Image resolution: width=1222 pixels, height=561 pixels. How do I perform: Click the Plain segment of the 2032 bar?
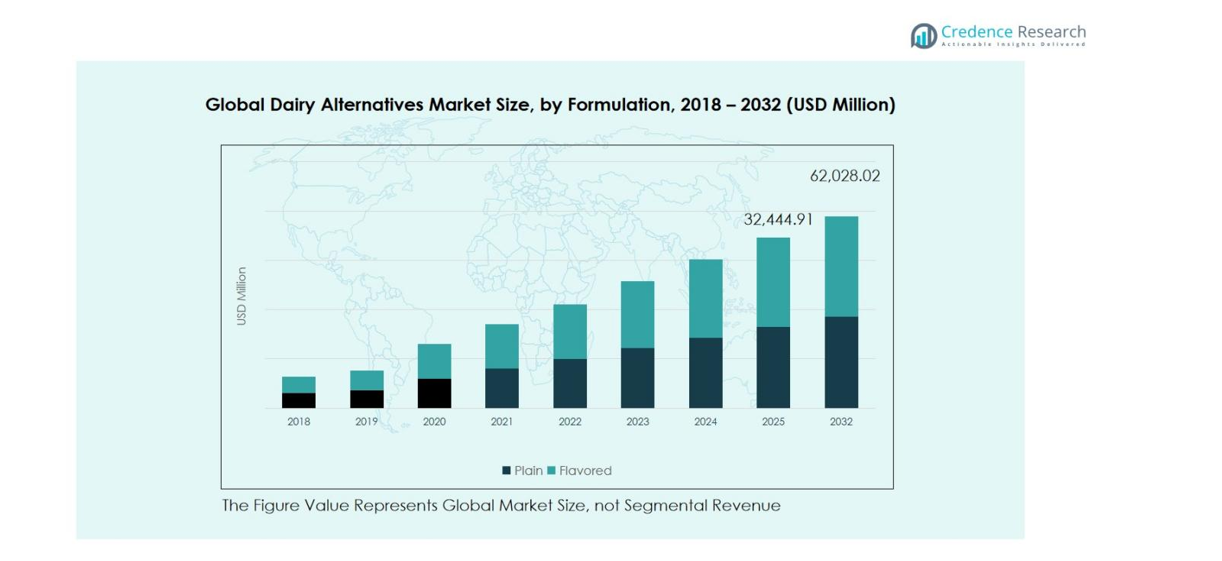(x=841, y=362)
